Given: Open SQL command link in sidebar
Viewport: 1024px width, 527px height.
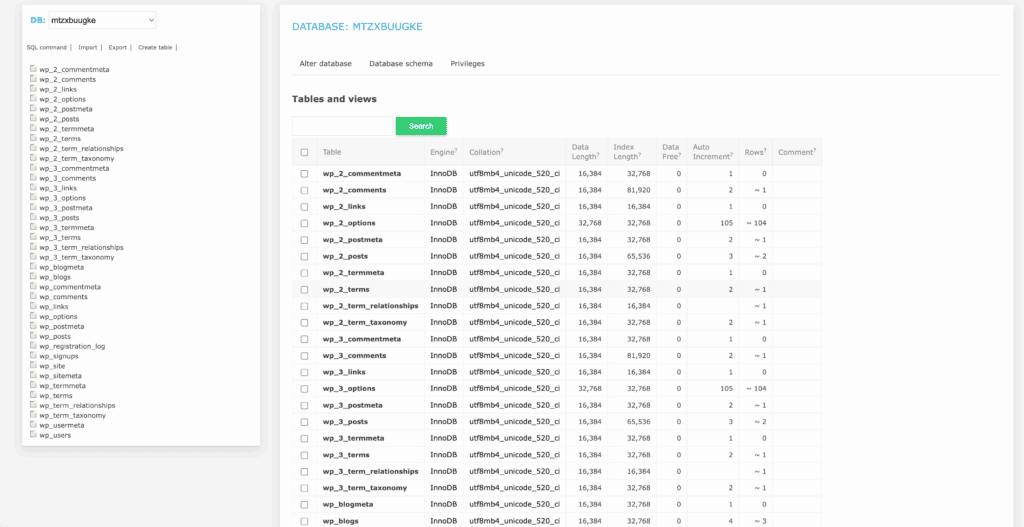Looking at the screenshot, I should [x=46, y=47].
